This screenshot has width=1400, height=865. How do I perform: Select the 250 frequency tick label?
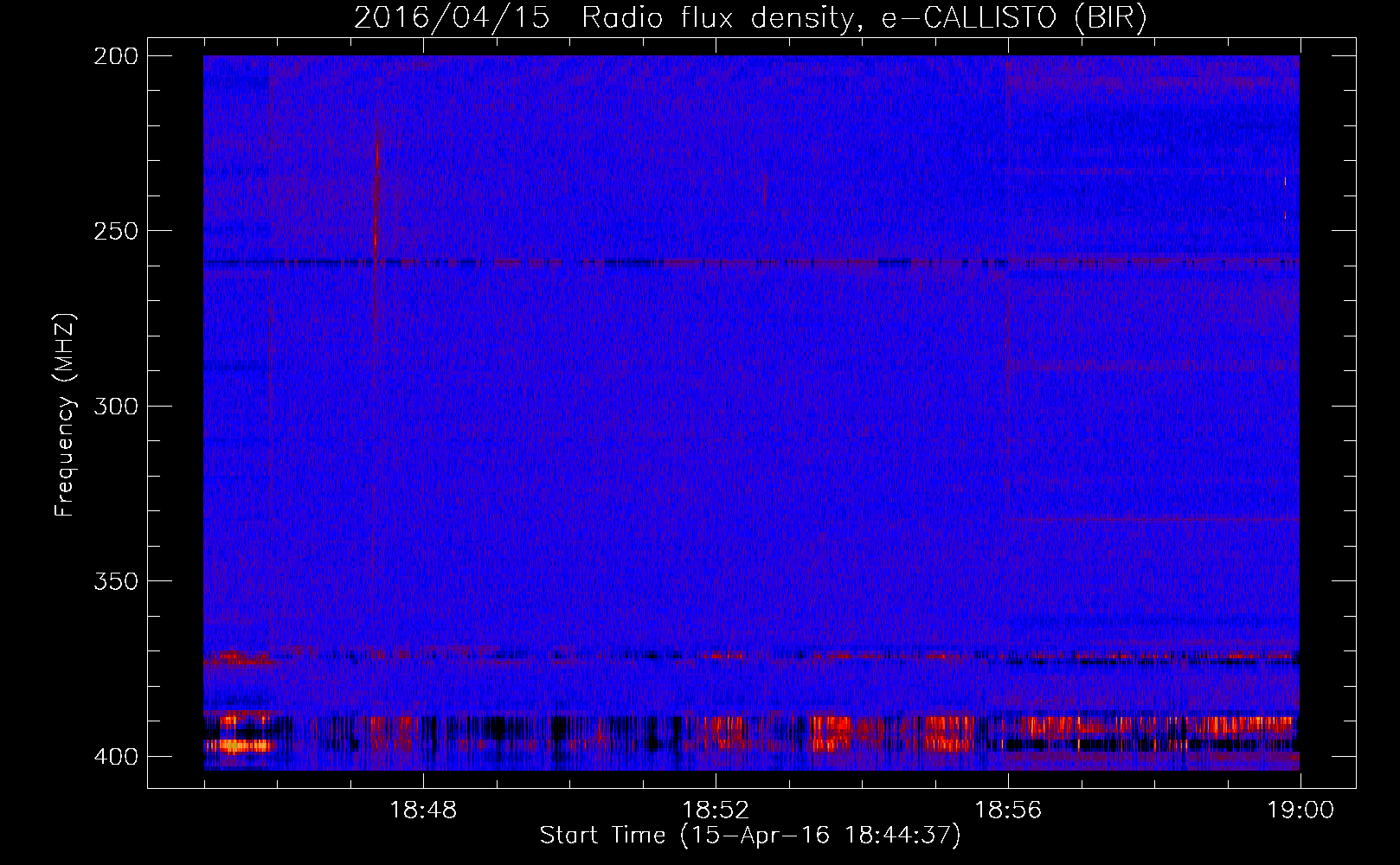116,231
